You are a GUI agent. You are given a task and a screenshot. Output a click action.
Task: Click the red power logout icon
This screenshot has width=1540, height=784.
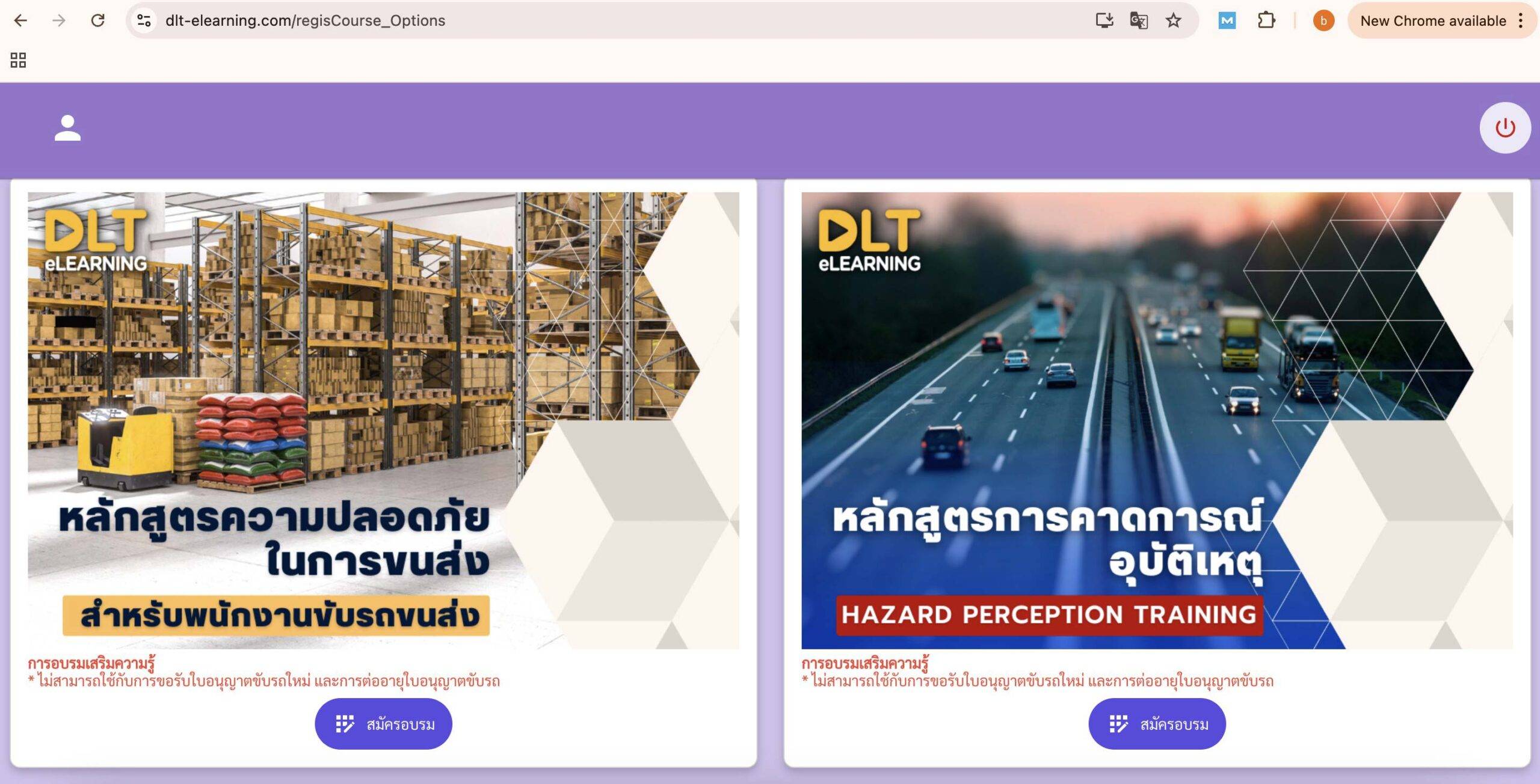tap(1505, 128)
